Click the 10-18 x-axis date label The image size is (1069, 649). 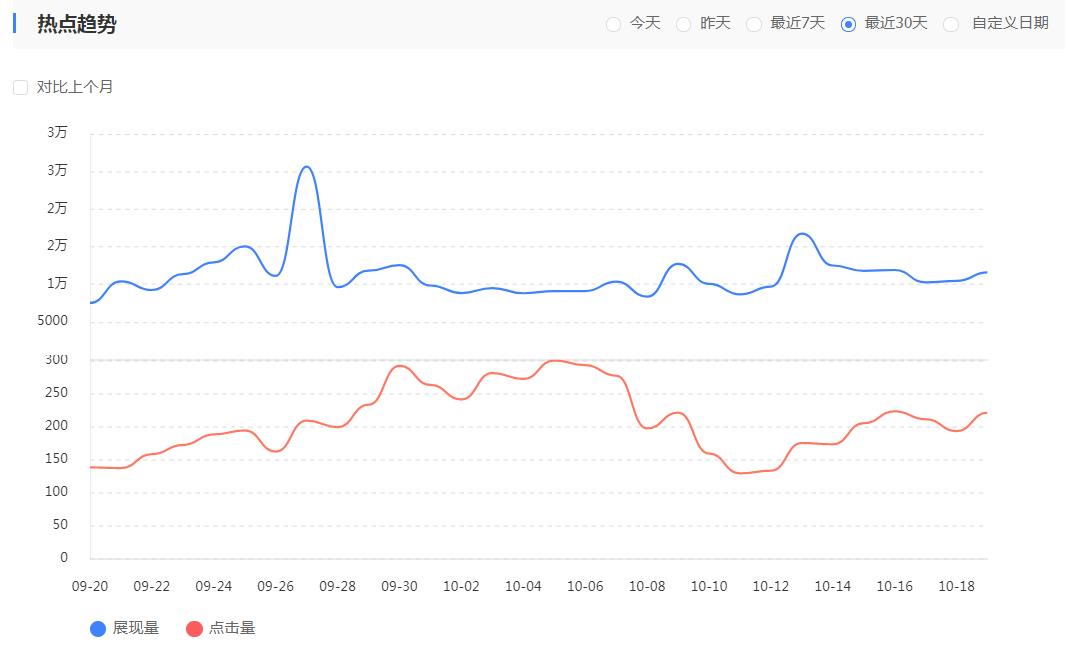pos(957,587)
